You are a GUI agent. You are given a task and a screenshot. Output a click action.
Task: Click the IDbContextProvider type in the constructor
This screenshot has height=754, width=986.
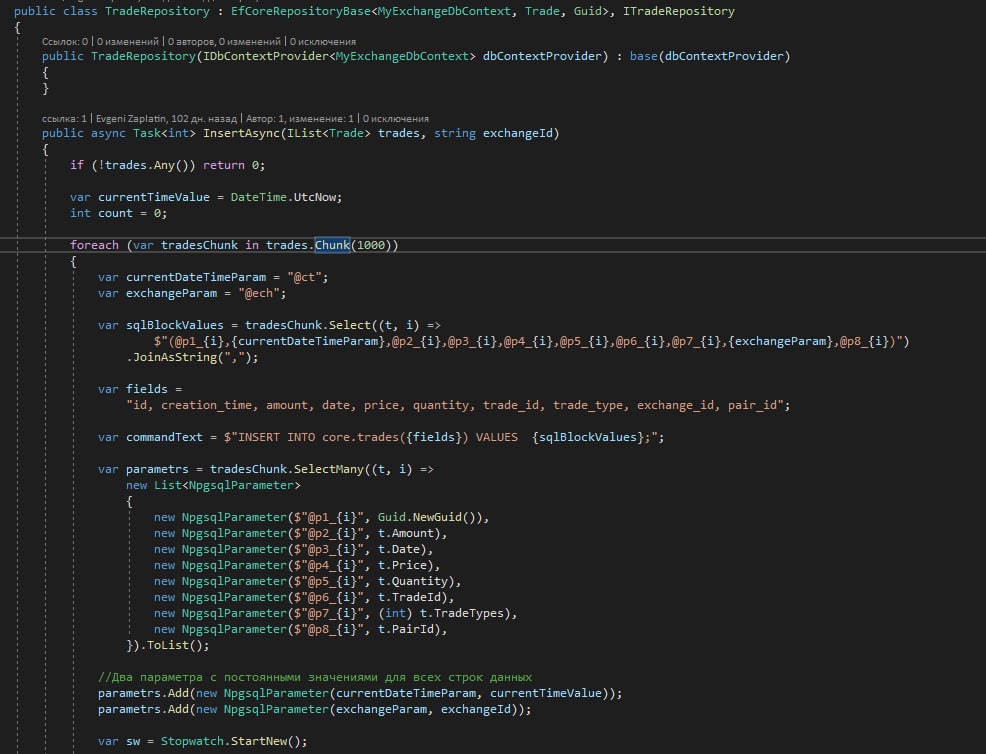[266, 57]
